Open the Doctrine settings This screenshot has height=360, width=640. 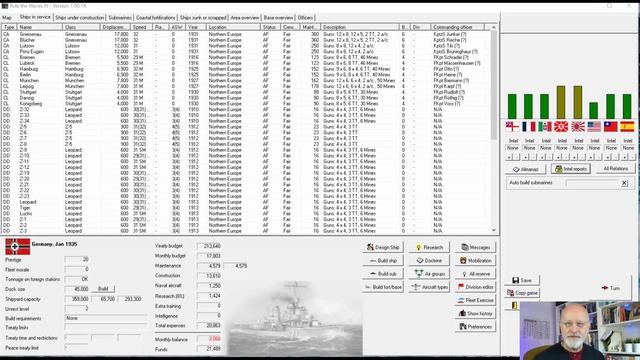pyautogui.click(x=429, y=260)
